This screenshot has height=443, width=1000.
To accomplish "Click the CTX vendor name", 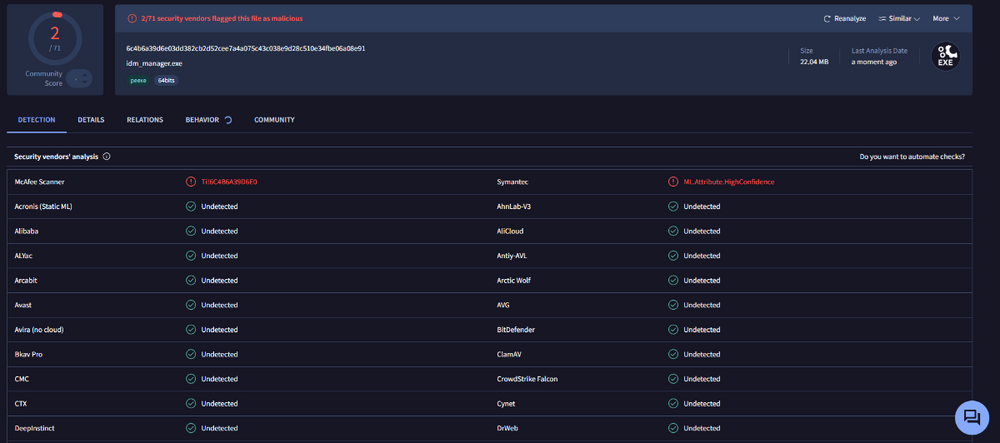I will tap(20, 403).
